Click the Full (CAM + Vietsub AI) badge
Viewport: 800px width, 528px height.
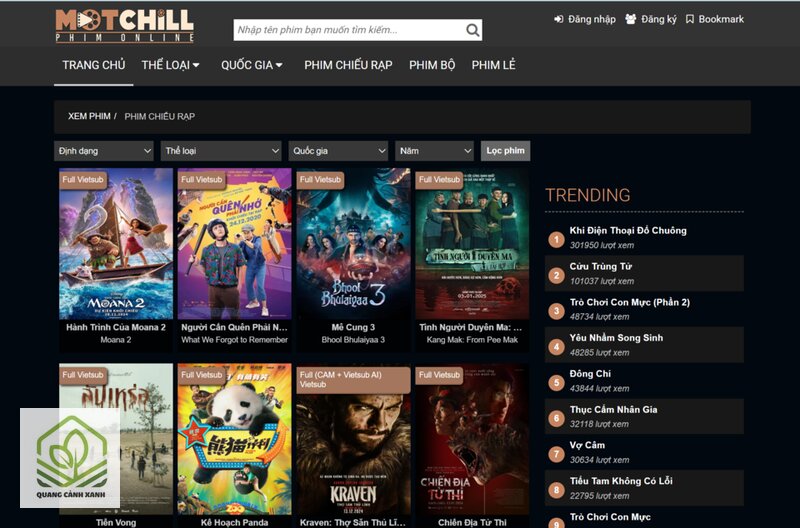[x=353, y=380]
